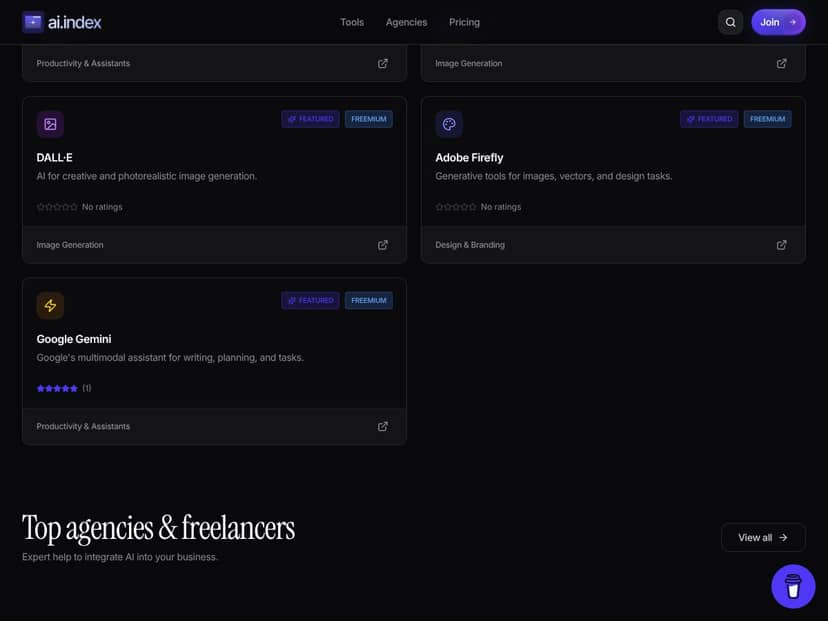The height and width of the screenshot is (621, 828).
Task: Rate DALL·E with the first star
Action: click(x=39, y=206)
